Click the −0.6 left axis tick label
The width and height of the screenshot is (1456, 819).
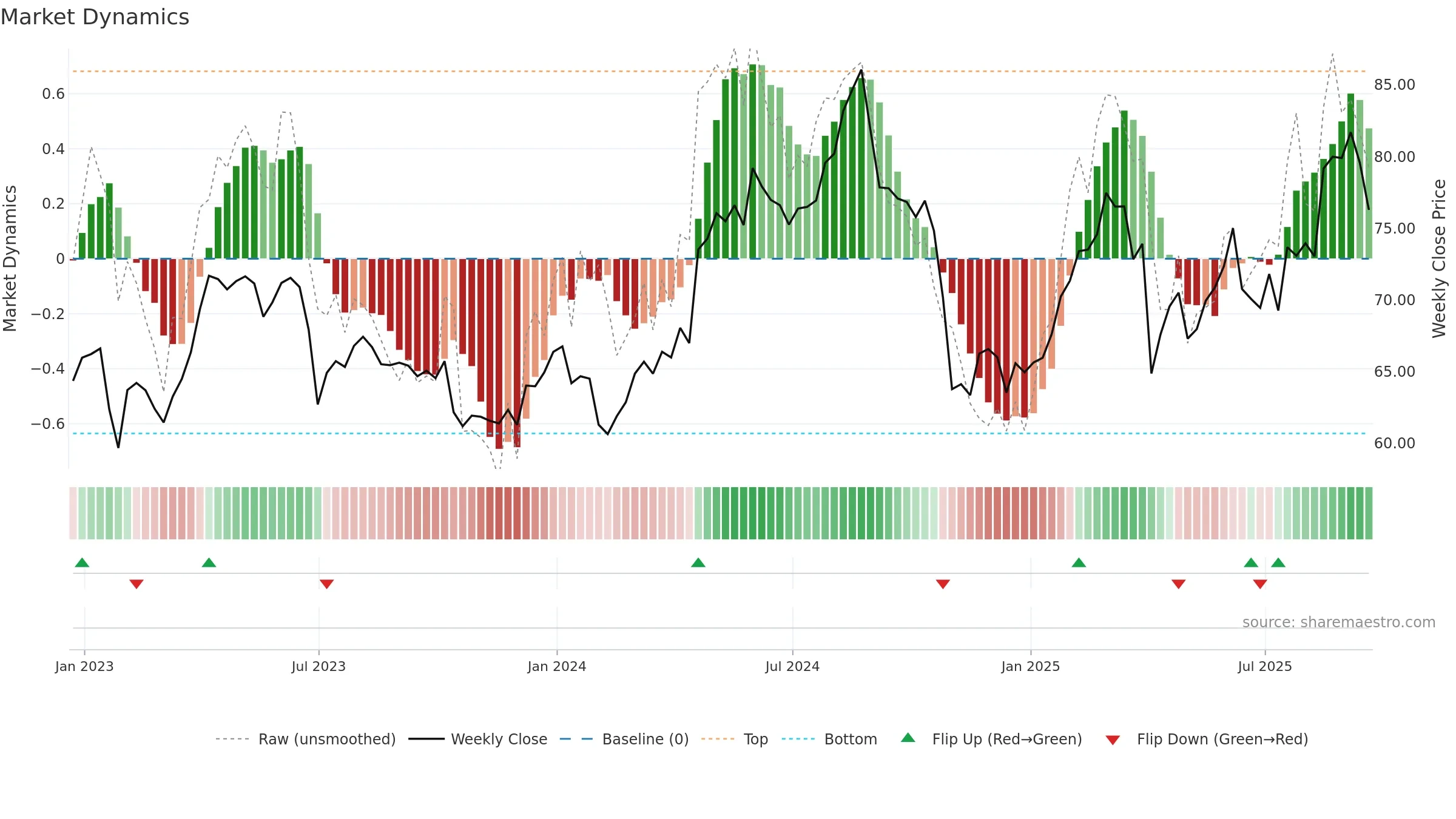48,424
